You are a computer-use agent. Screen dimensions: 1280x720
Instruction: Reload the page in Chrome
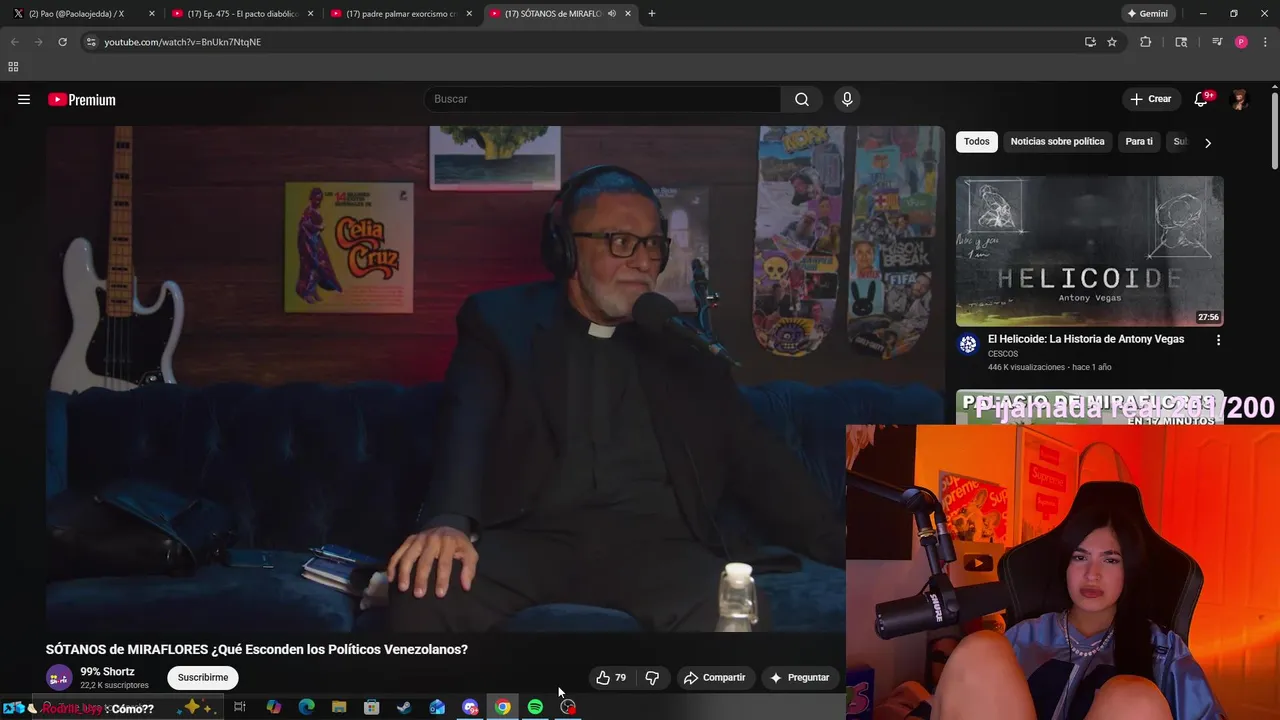62,42
